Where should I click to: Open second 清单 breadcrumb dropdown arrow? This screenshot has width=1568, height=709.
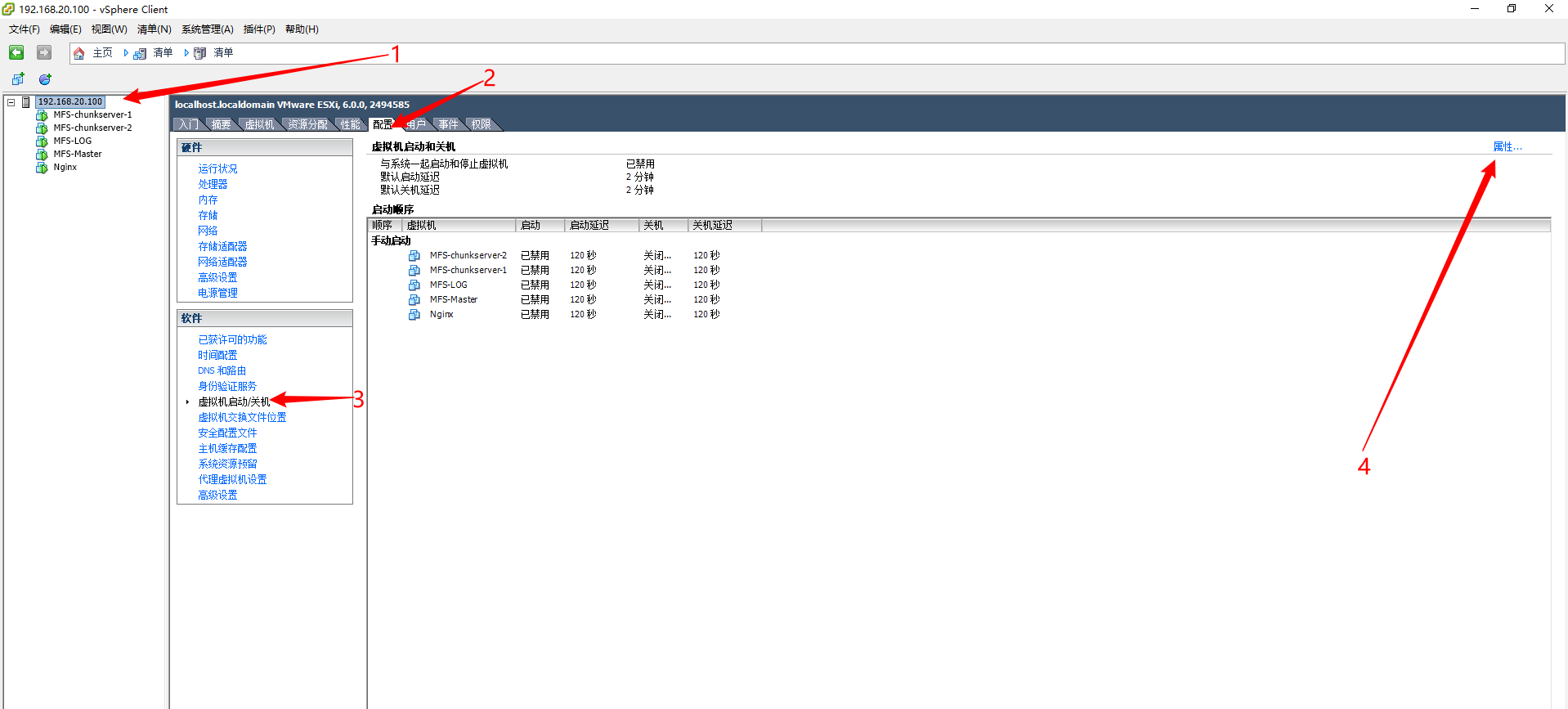[x=186, y=53]
